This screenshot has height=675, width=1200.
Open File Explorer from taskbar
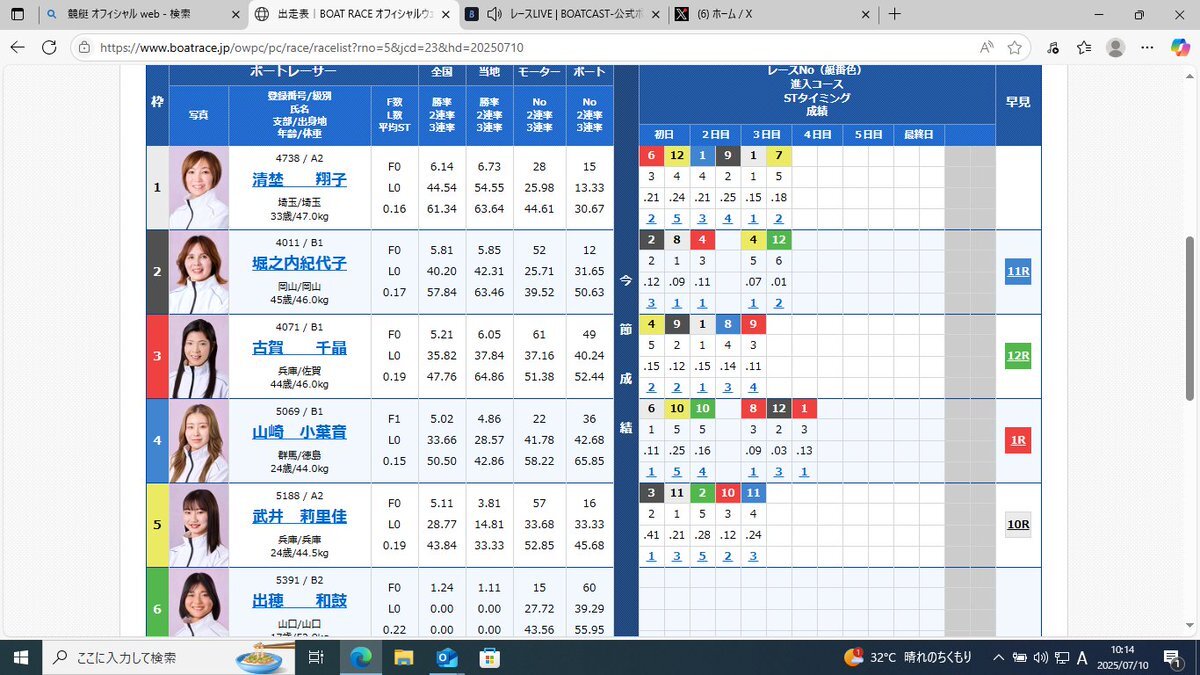403,657
